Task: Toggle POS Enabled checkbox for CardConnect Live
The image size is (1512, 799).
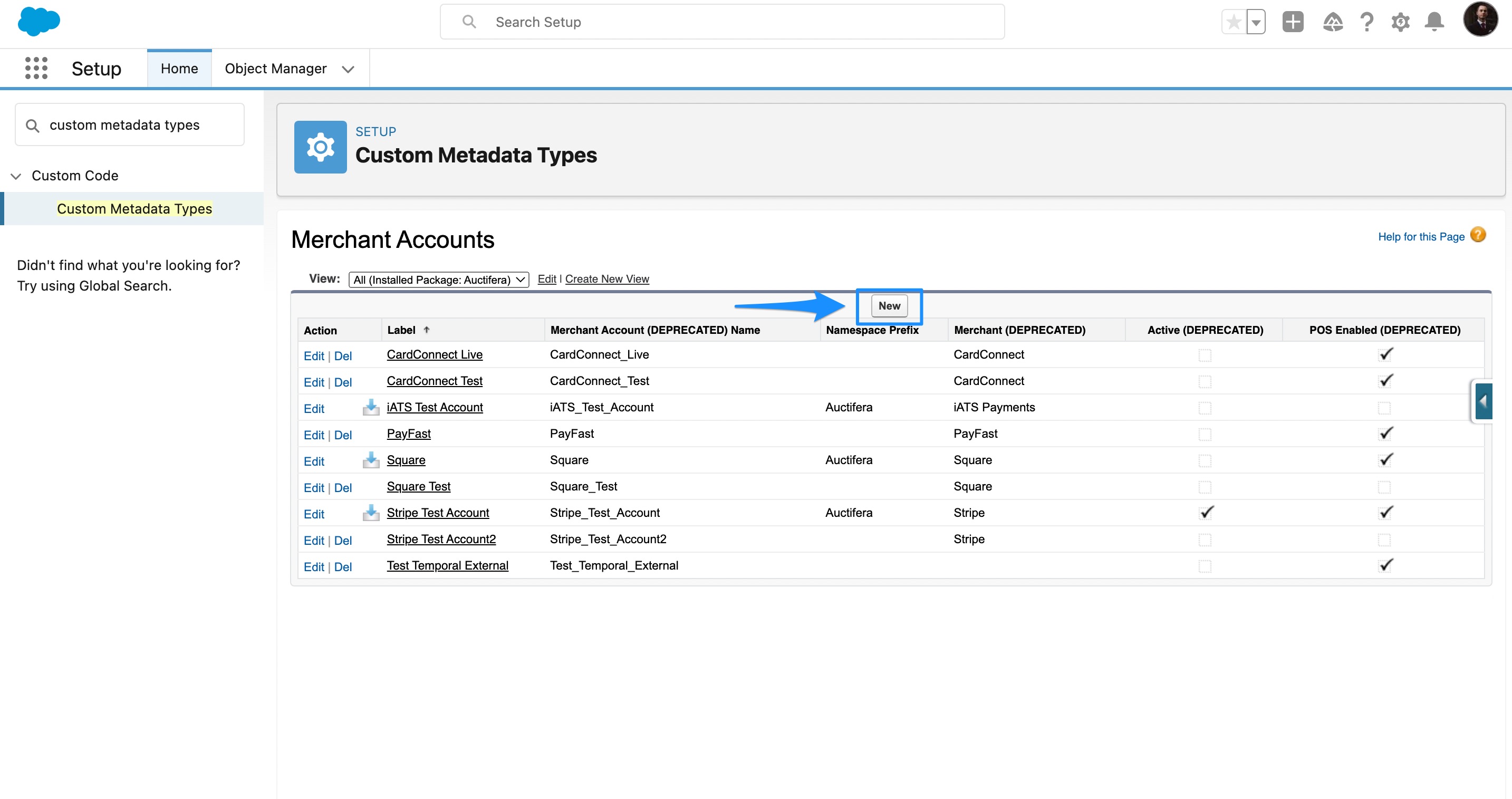Action: pyautogui.click(x=1385, y=354)
